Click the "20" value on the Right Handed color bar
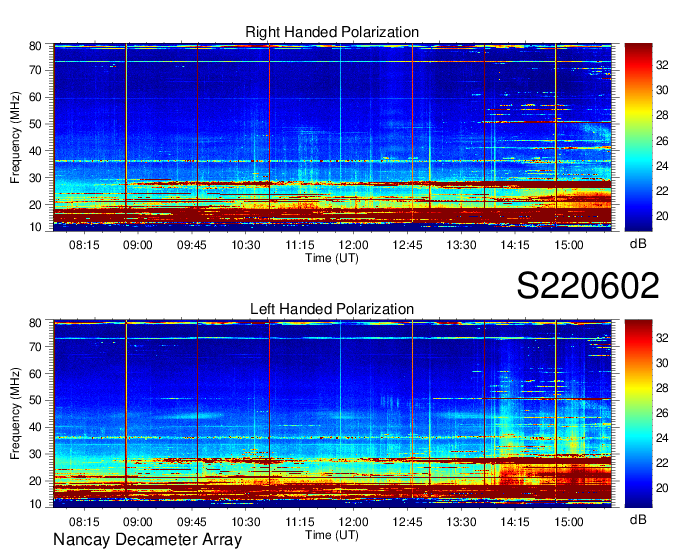Screen dimensions: 680x552 click(662, 216)
